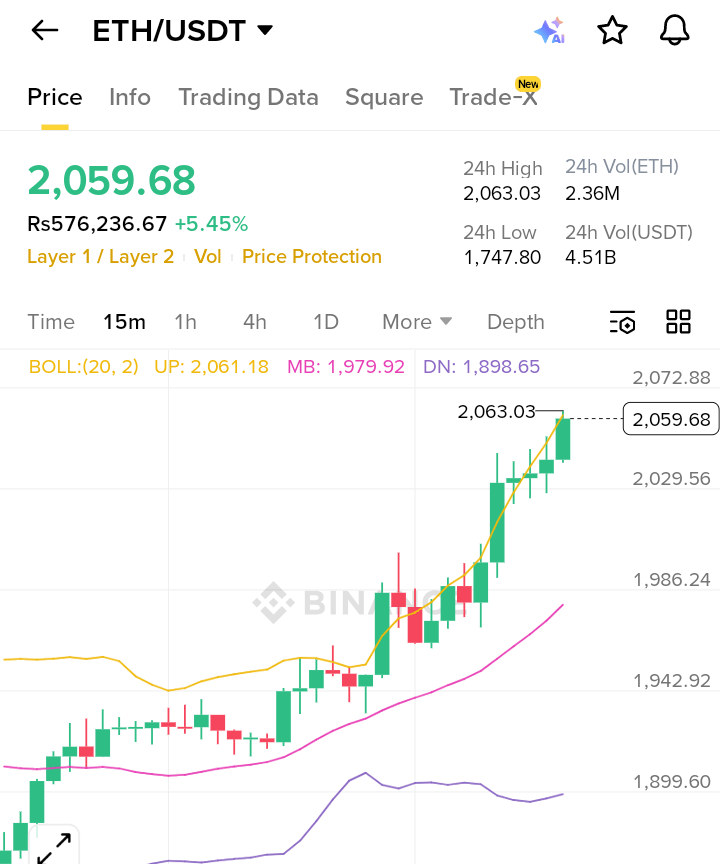This screenshot has height=864, width=720.
Task: Tap the Price Protection link
Action: pyautogui.click(x=312, y=257)
